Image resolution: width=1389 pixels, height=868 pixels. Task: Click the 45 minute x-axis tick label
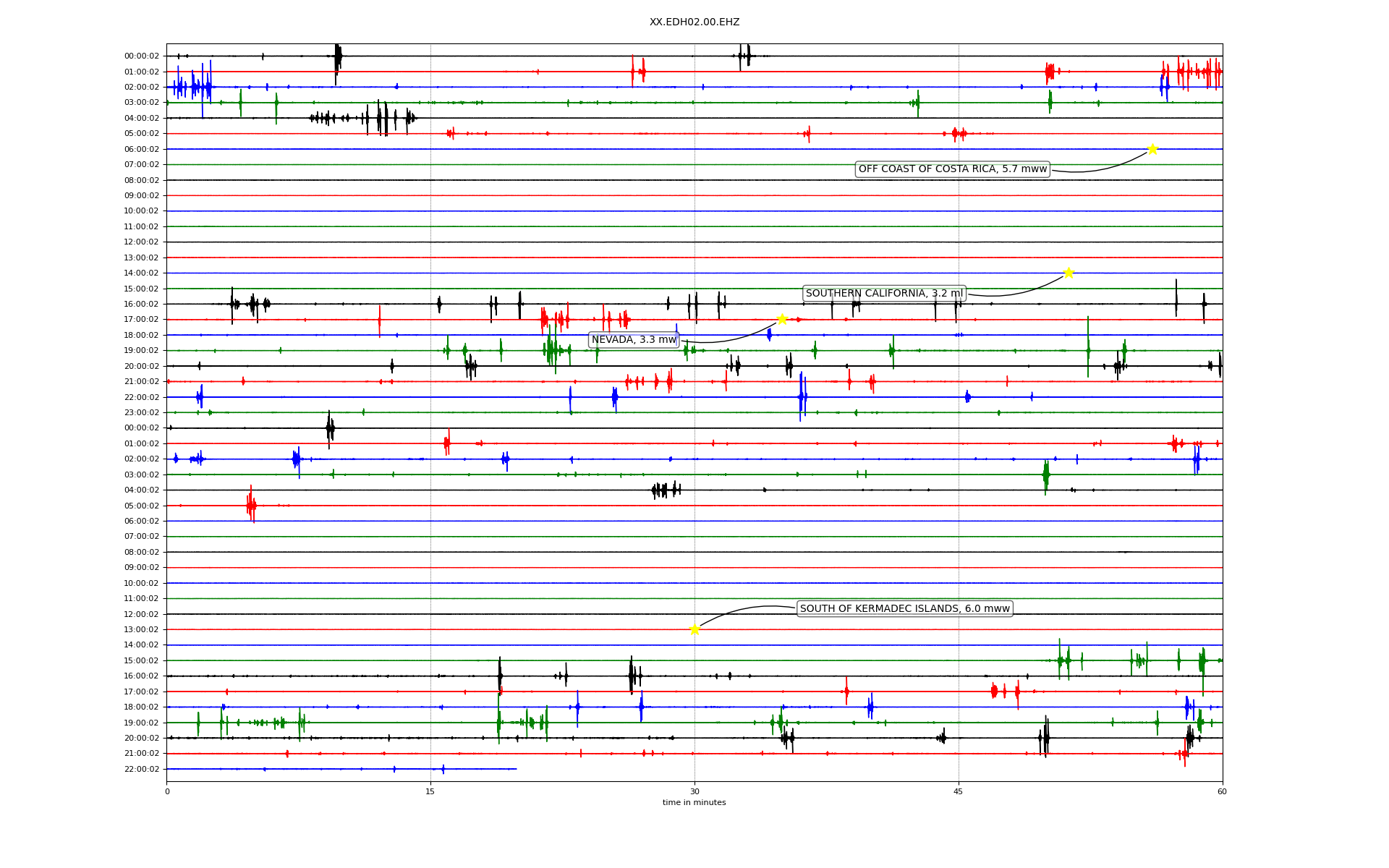pyautogui.click(x=959, y=791)
